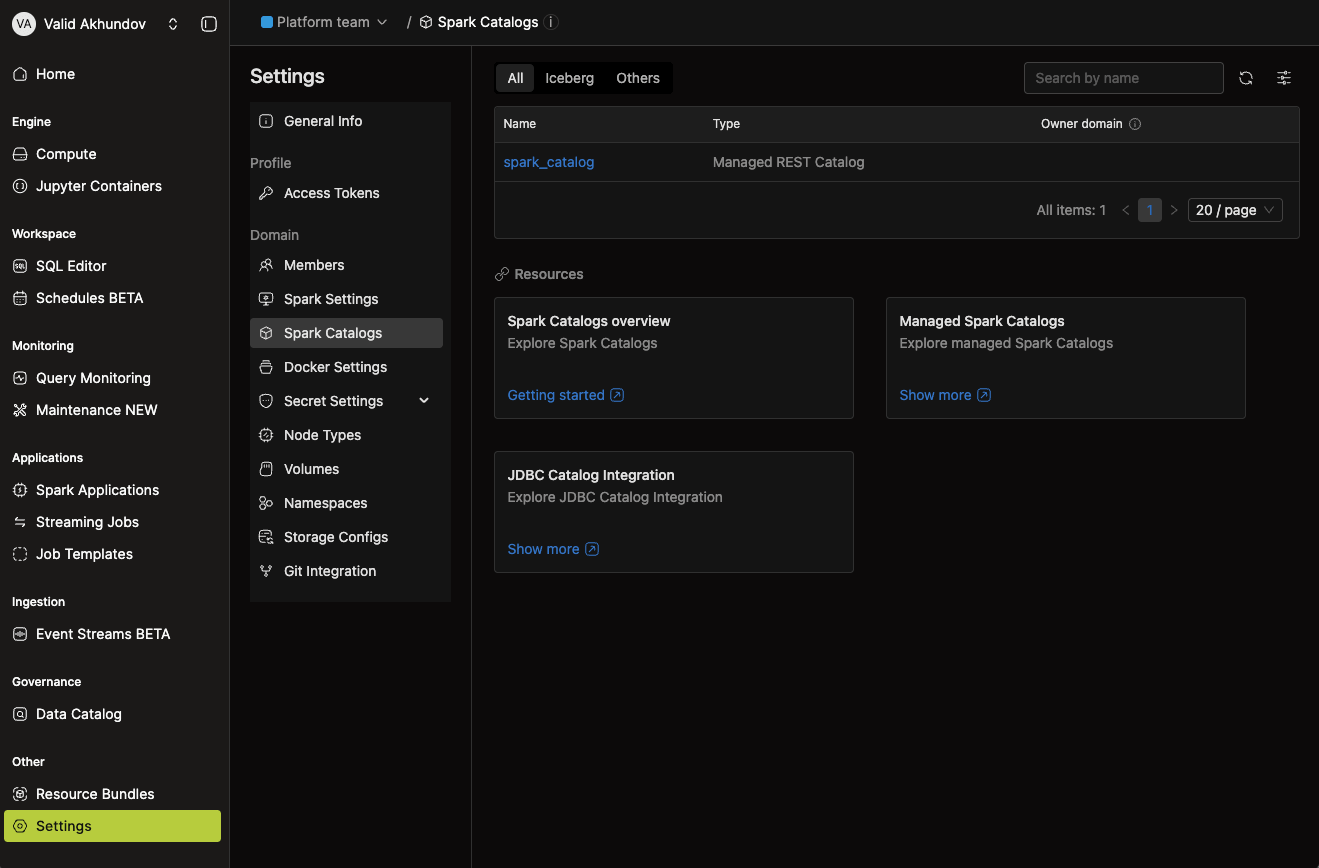This screenshot has width=1319, height=868.
Task: Click the Schedules calendar icon
Action: (x=20, y=298)
